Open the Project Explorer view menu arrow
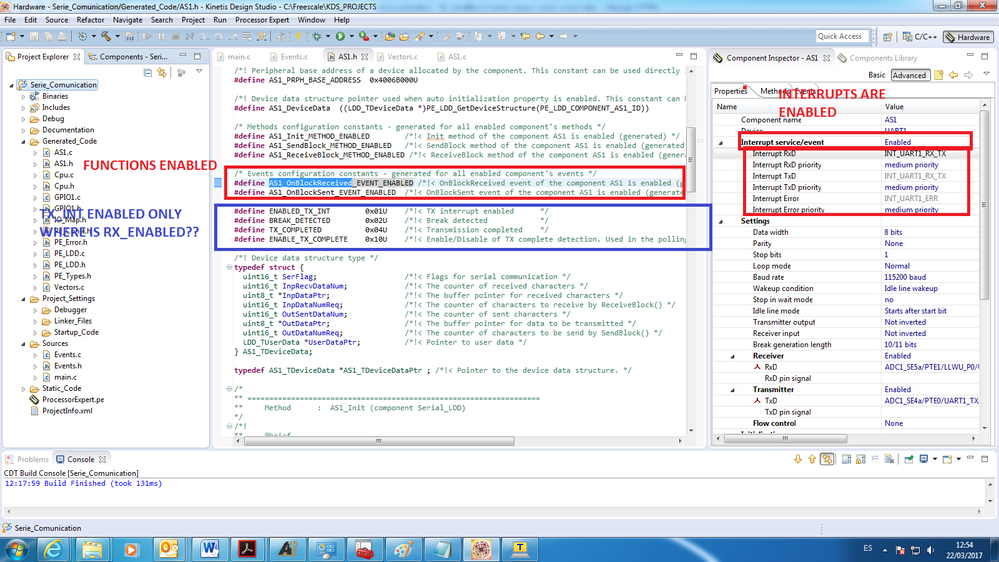This screenshot has width=999, height=562. (199, 72)
